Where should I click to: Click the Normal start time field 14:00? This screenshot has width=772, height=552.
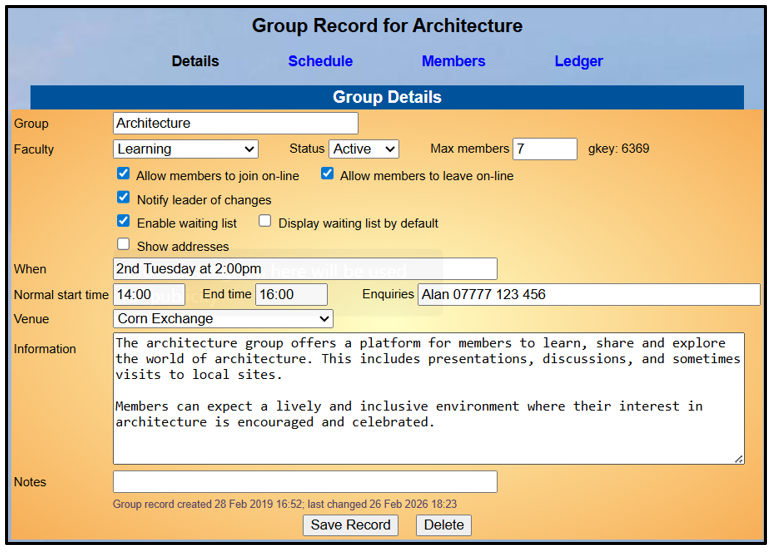[x=149, y=294]
